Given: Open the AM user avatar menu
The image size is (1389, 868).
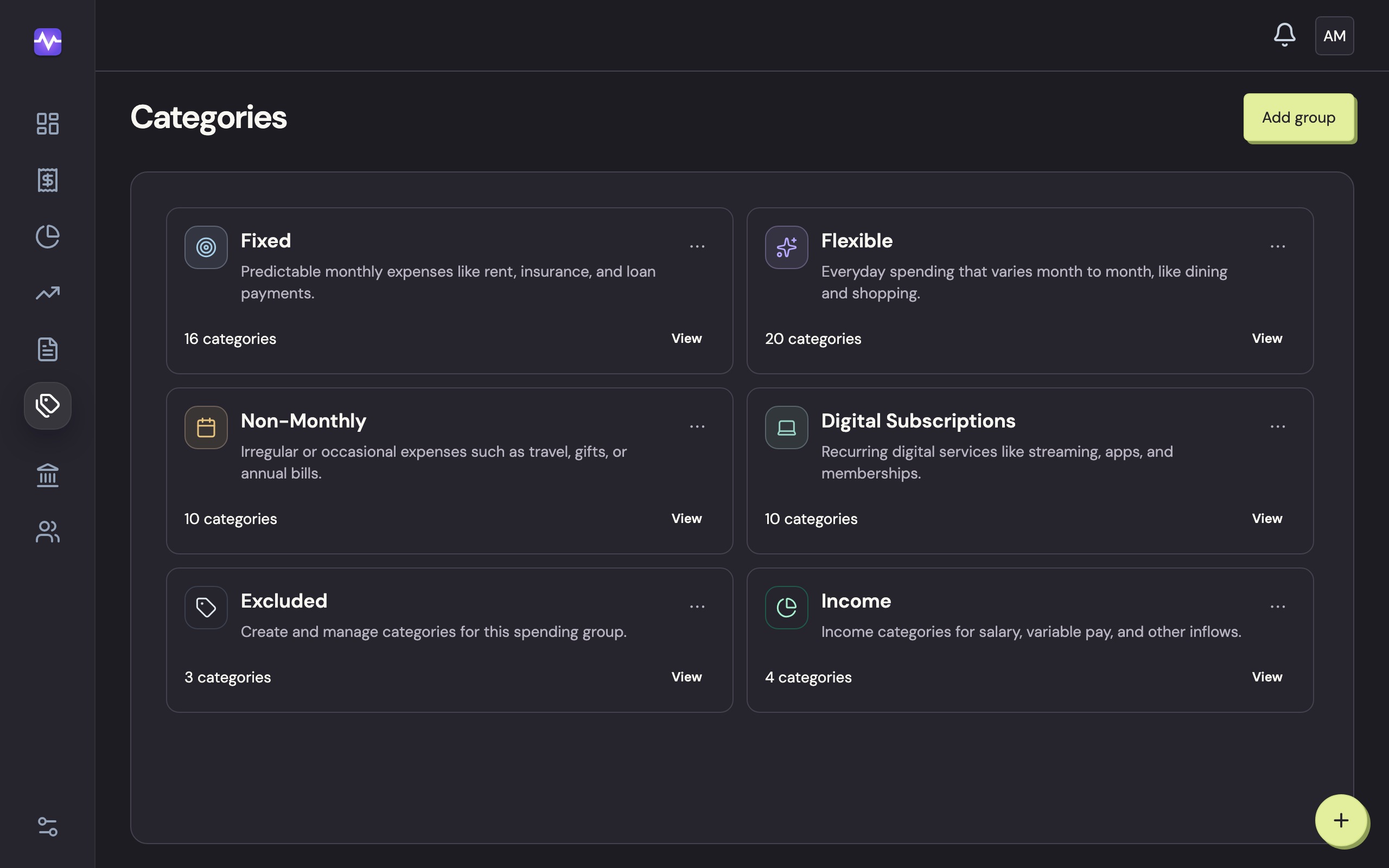Looking at the screenshot, I should pyautogui.click(x=1335, y=36).
